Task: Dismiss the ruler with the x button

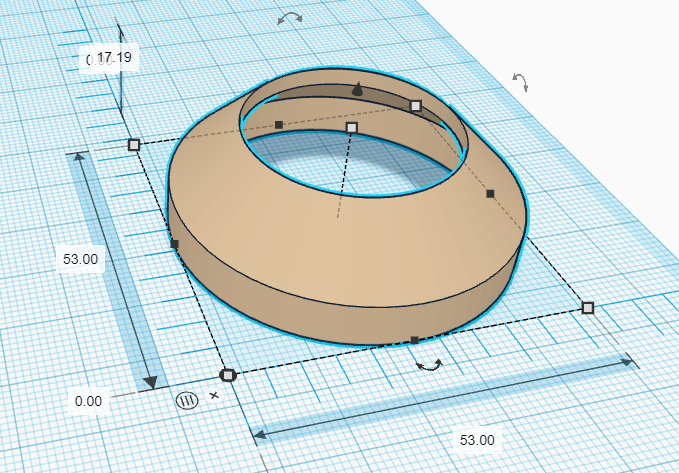Action: pyautogui.click(x=214, y=395)
